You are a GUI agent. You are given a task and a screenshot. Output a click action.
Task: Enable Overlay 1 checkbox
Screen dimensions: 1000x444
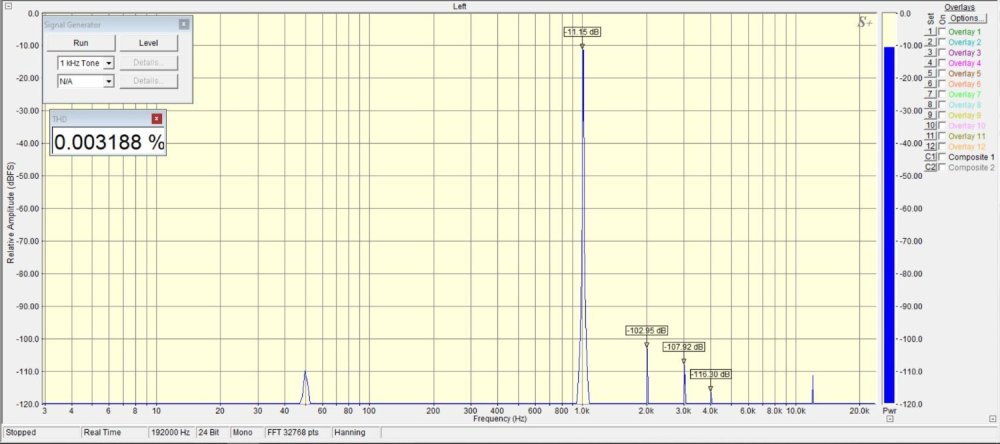click(x=942, y=32)
